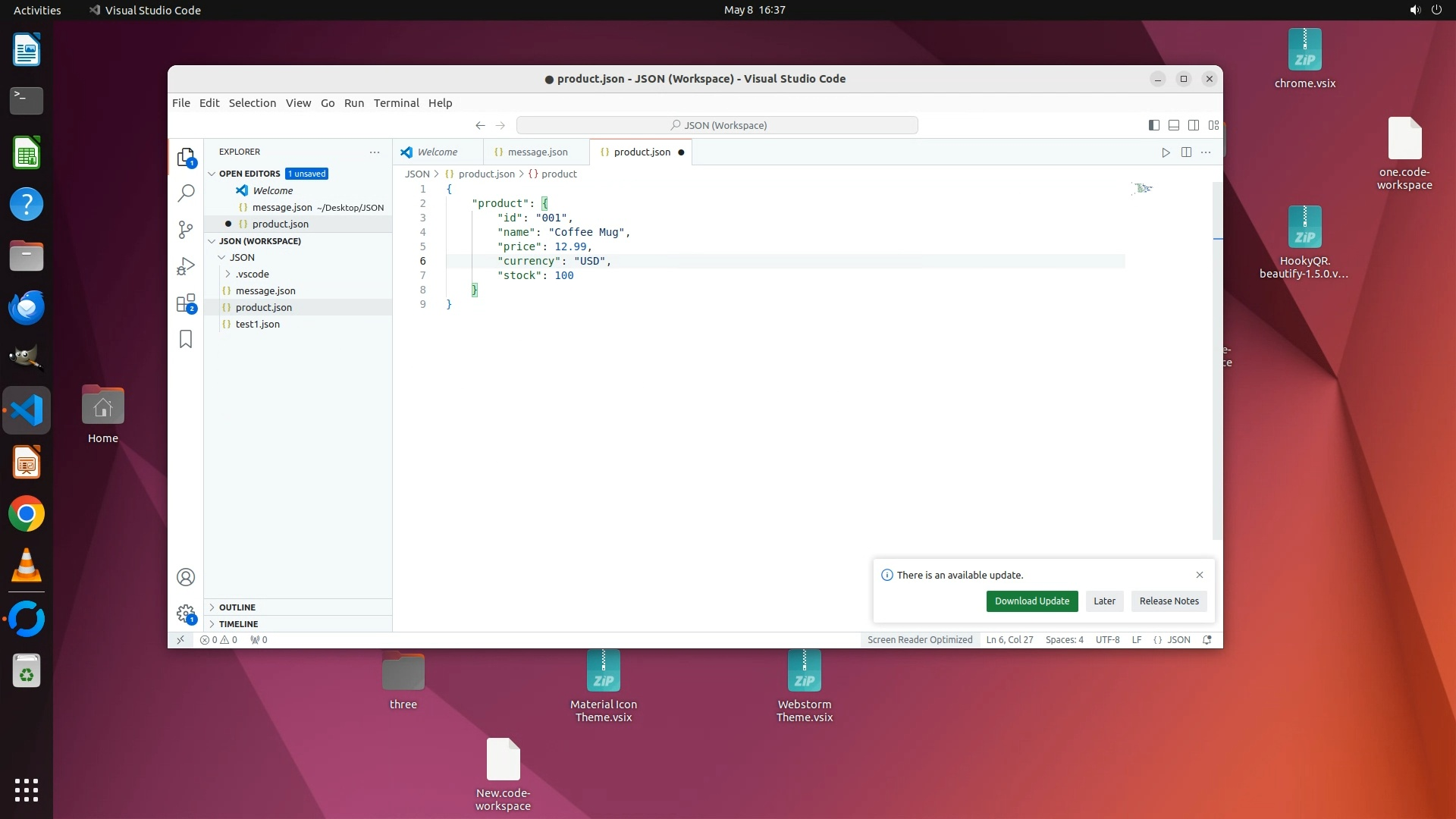Open the Terminal menu
This screenshot has height=819, width=1456.
pos(396,103)
